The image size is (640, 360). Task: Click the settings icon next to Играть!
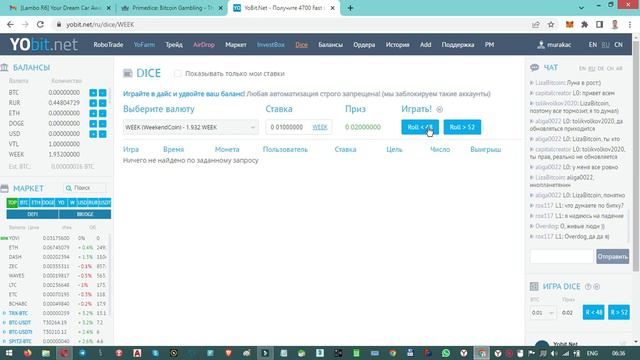(440, 109)
